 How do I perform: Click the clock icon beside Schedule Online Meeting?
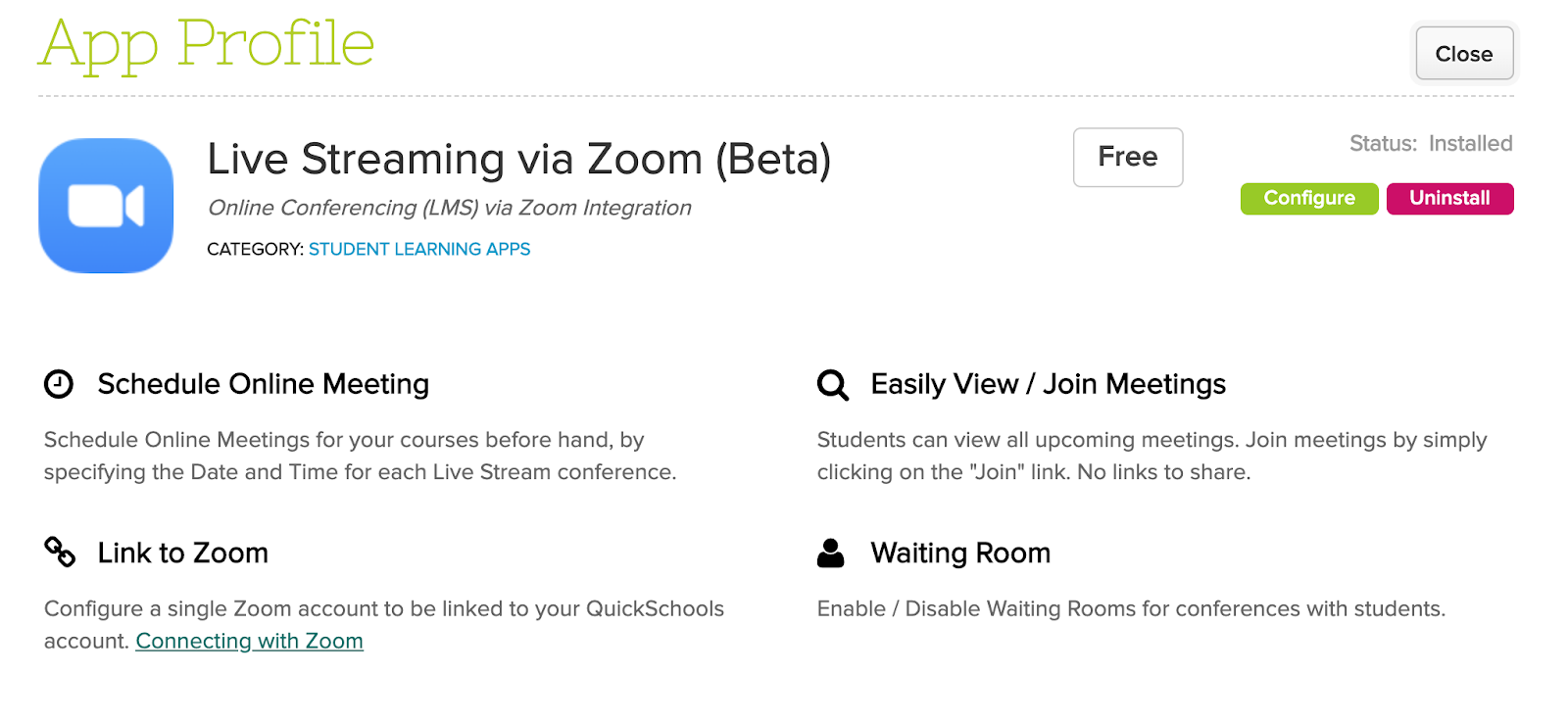[x=59, y=384]
